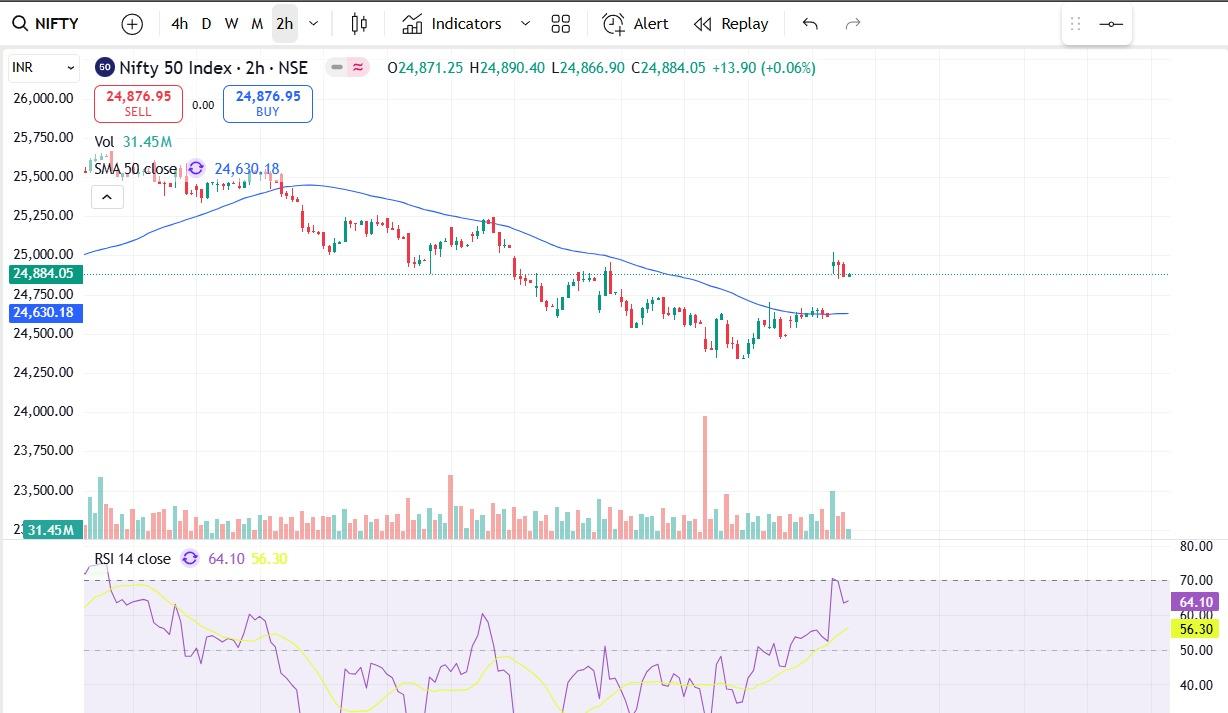
Task: Select the RSI 14 close legend
Action: [x=132, y=559]
